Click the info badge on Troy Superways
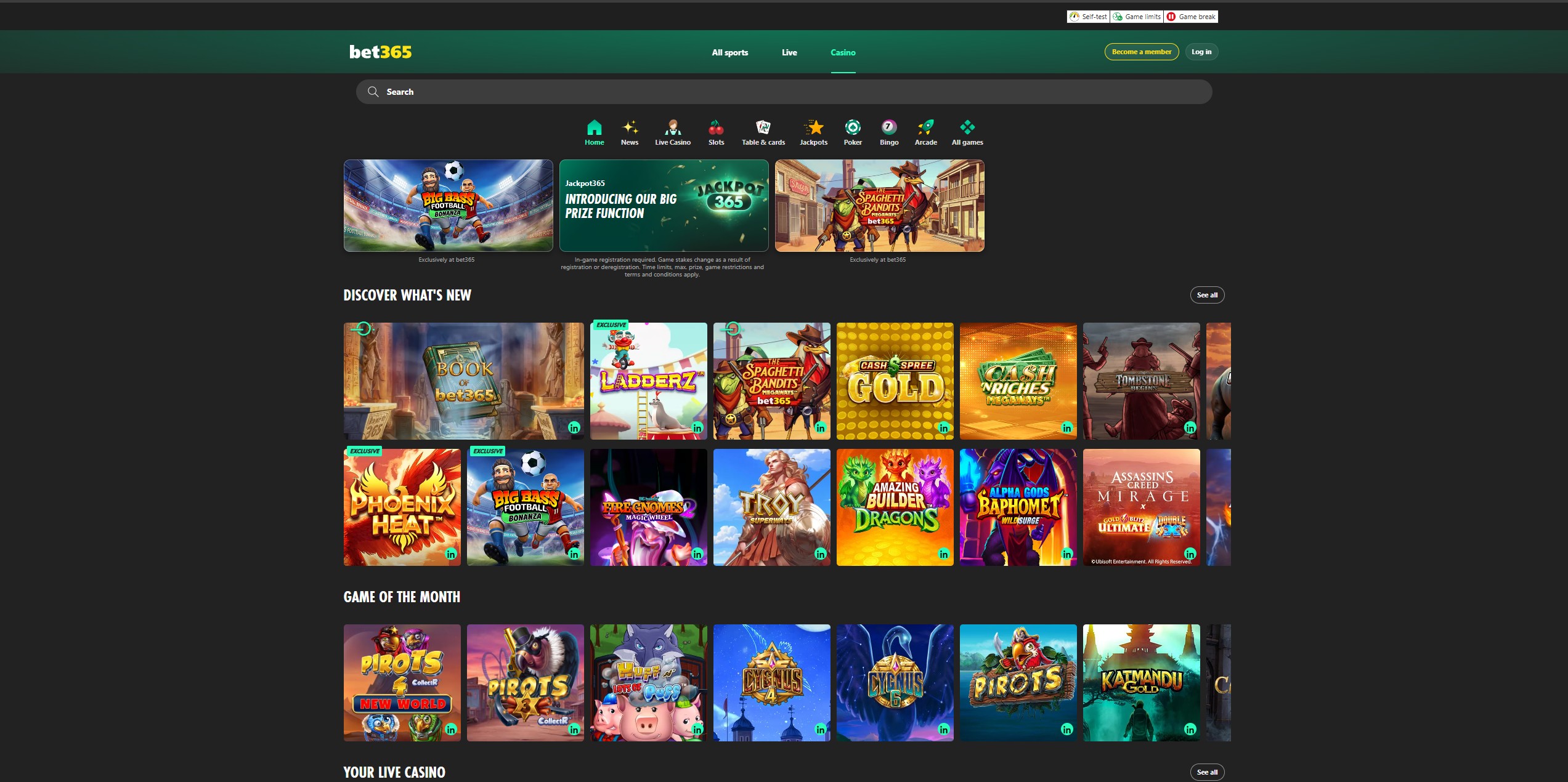 tap(821, 554)
